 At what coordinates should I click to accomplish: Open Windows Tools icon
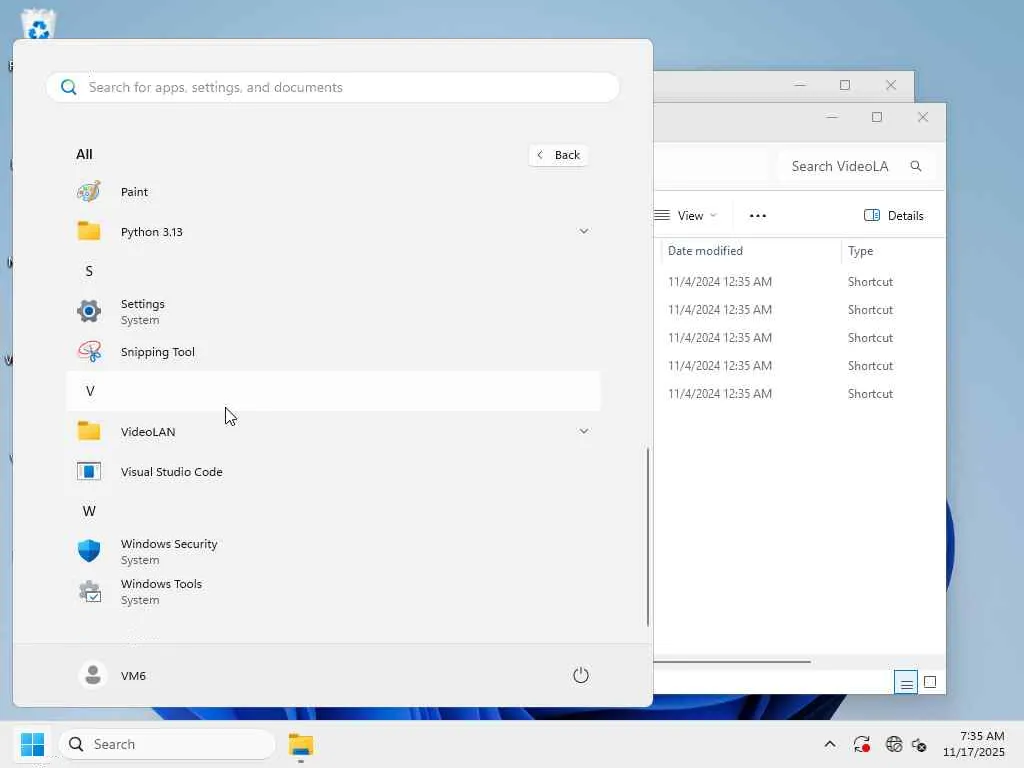[90, 591]
